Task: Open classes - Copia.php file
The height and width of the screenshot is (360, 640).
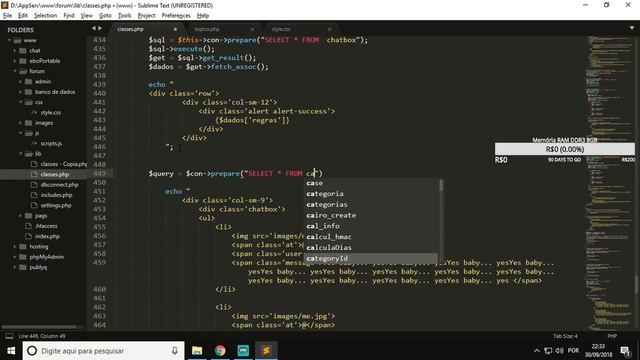Action: [x=63, y=164]
